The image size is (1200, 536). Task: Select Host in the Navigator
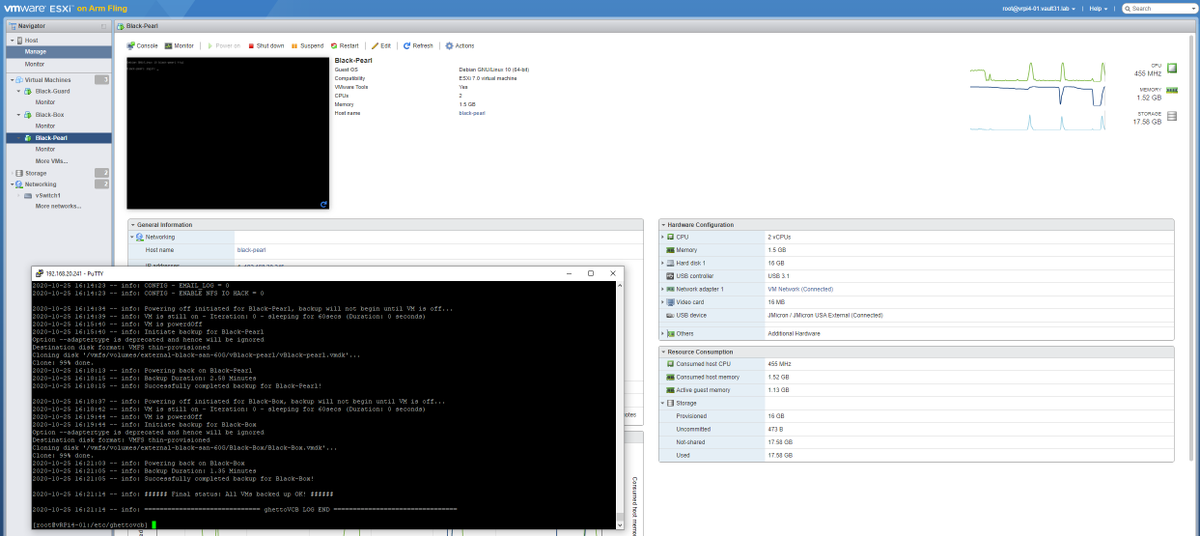coord(31,40)
